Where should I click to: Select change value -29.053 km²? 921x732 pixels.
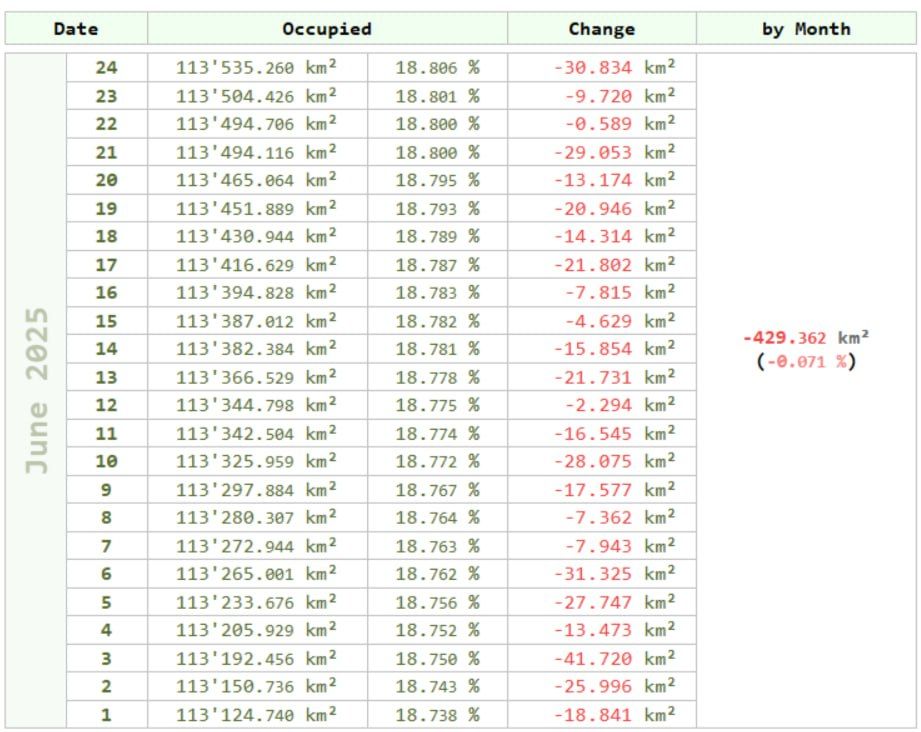tap(614, 152)
